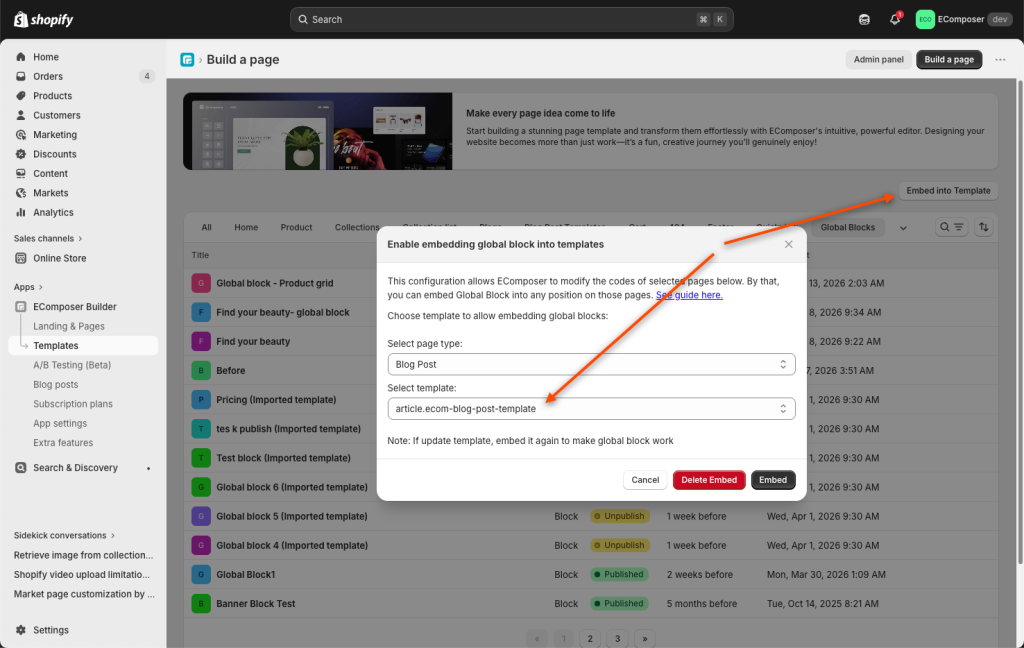Open the Select page type dropdown

(591, 365)
